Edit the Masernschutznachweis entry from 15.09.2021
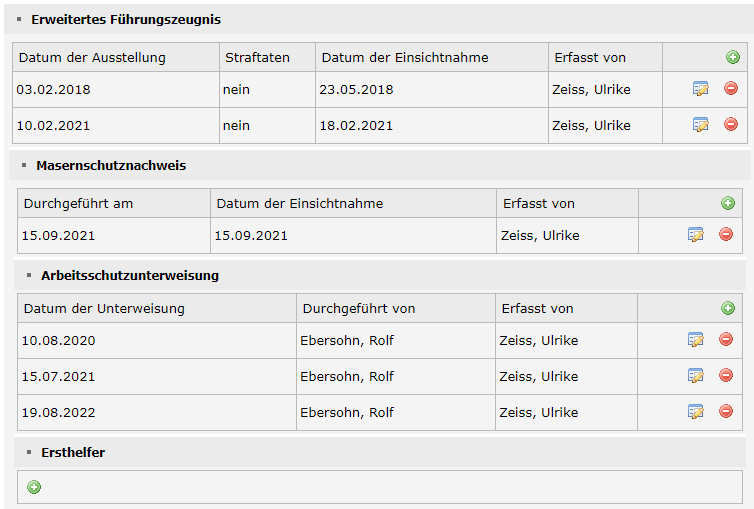The image size is (754, 509). 696,235
